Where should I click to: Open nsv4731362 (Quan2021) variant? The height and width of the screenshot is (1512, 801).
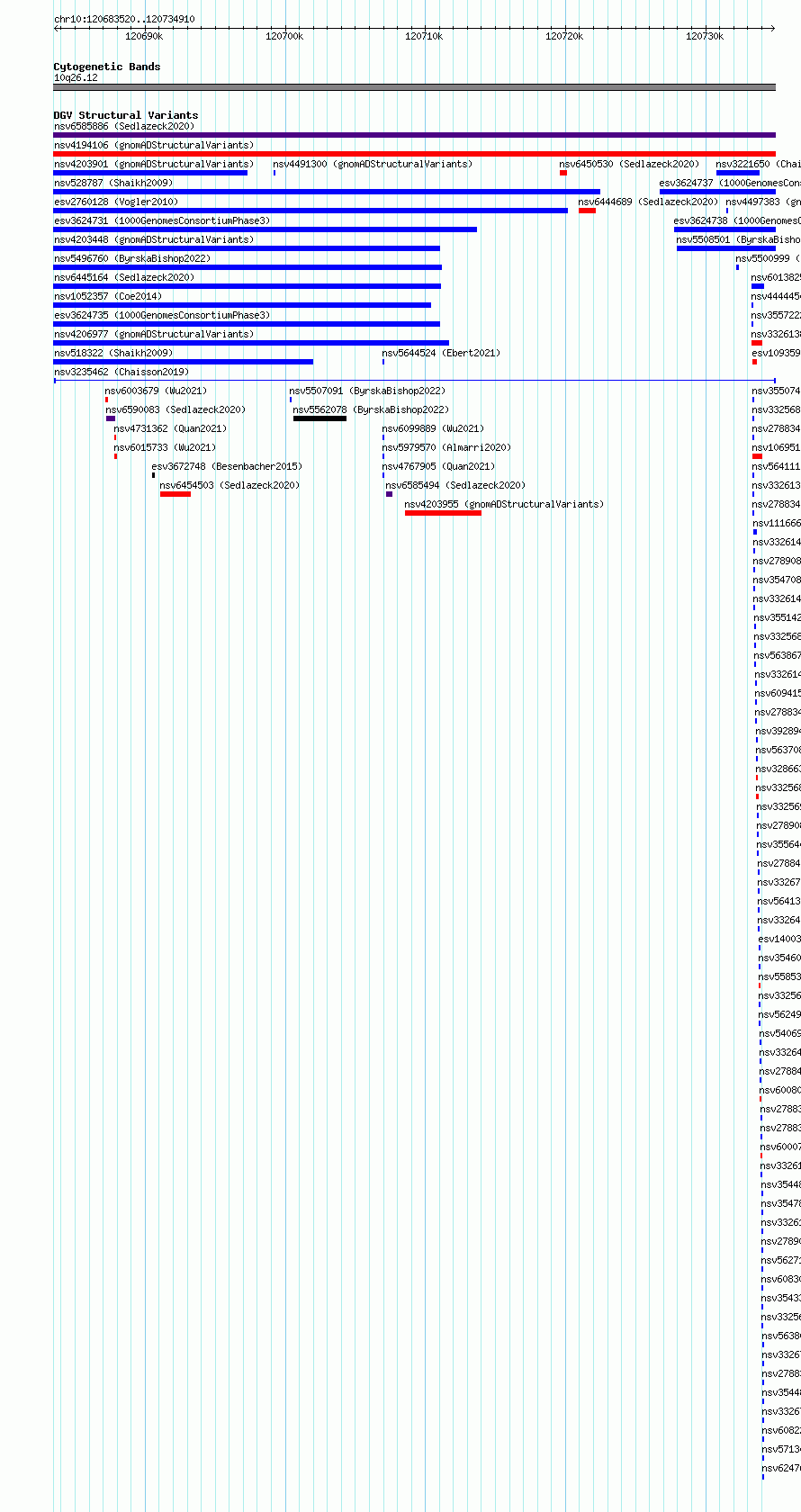coord(170,428)
